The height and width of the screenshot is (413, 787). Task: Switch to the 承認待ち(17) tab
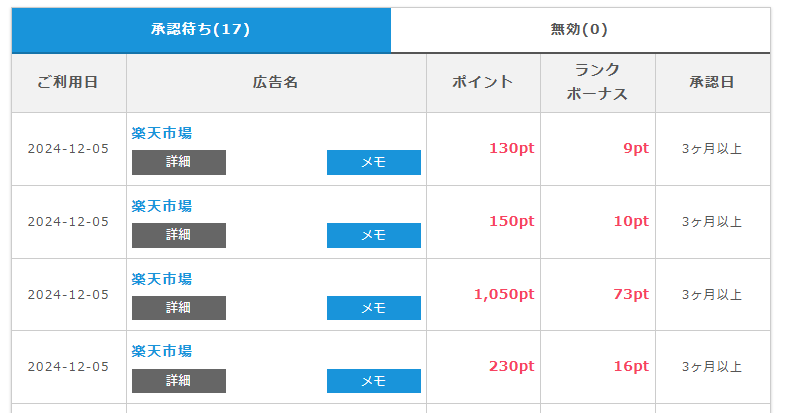(x=201, y=30)
